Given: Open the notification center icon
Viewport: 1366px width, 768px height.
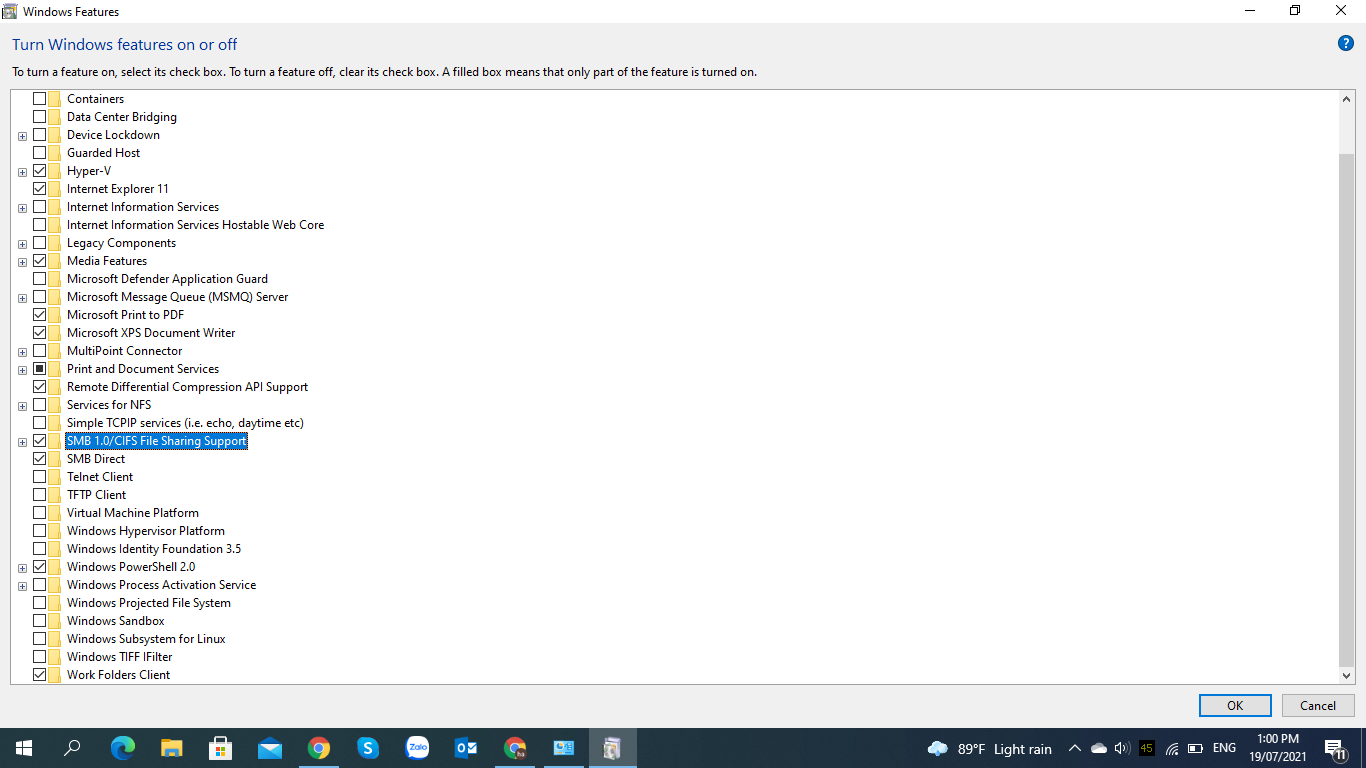Looking at the screenshot, I should [1334, 748].
